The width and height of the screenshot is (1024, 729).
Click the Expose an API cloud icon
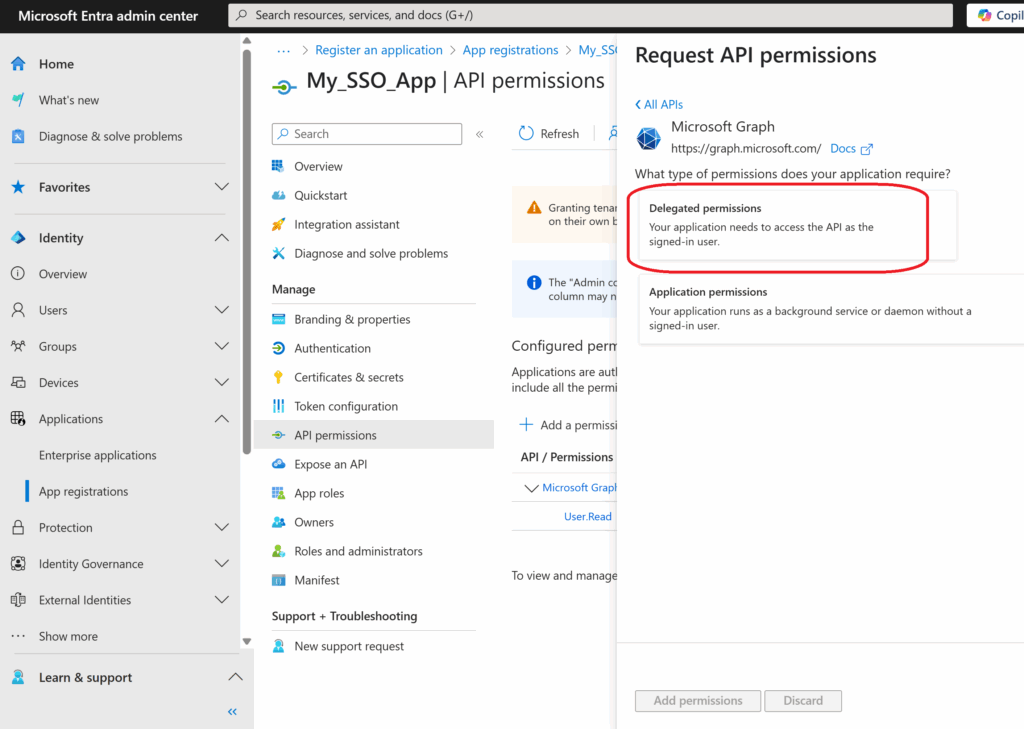pyautogui.click(x=279, y=464)
